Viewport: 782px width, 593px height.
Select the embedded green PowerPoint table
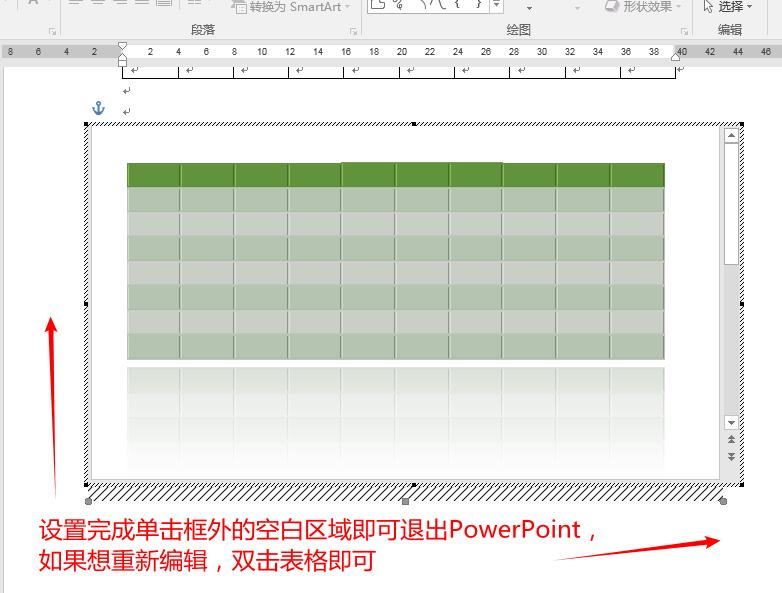395,261
